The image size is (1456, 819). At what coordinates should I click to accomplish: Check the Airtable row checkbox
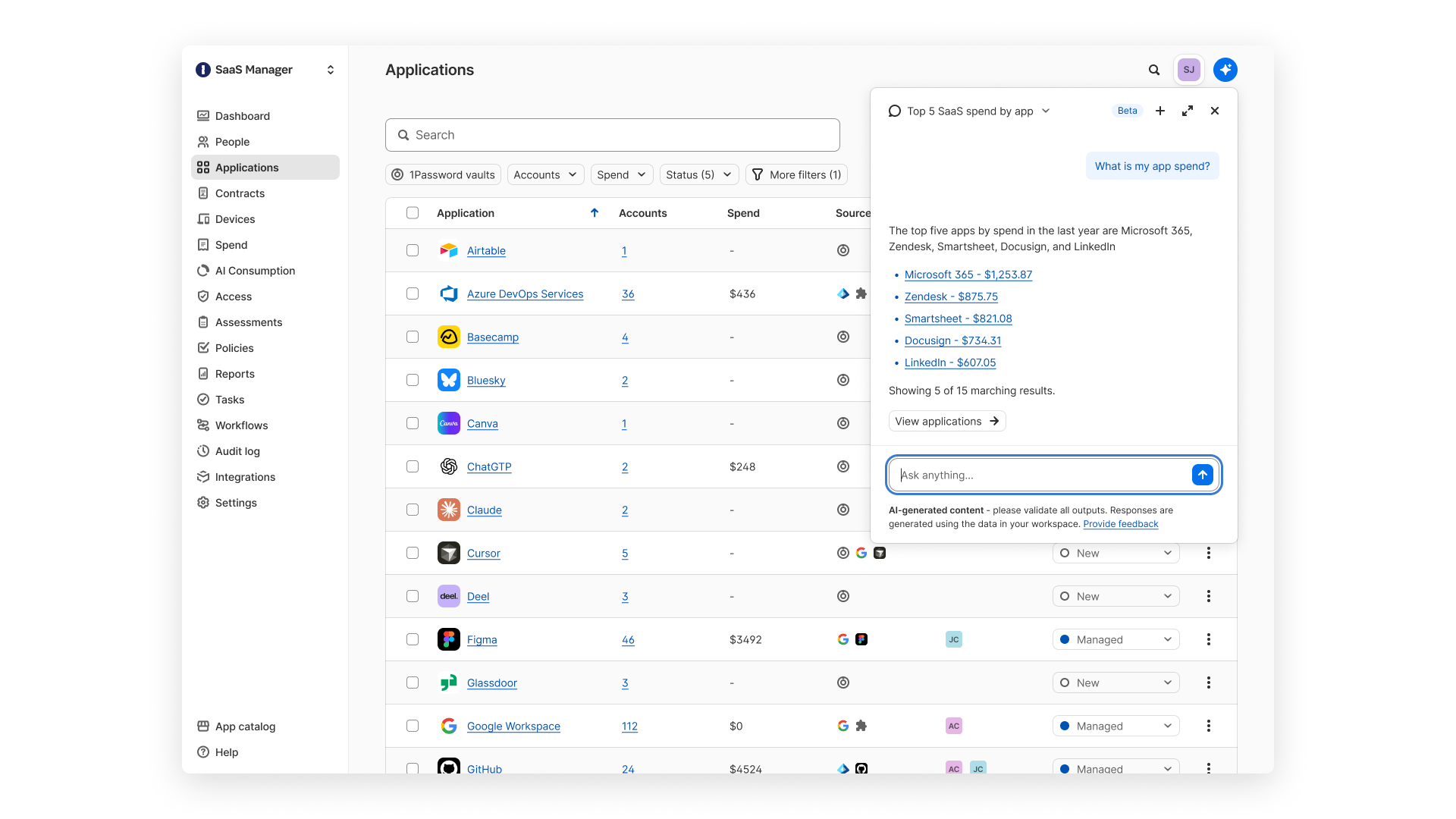pos(413,250)
